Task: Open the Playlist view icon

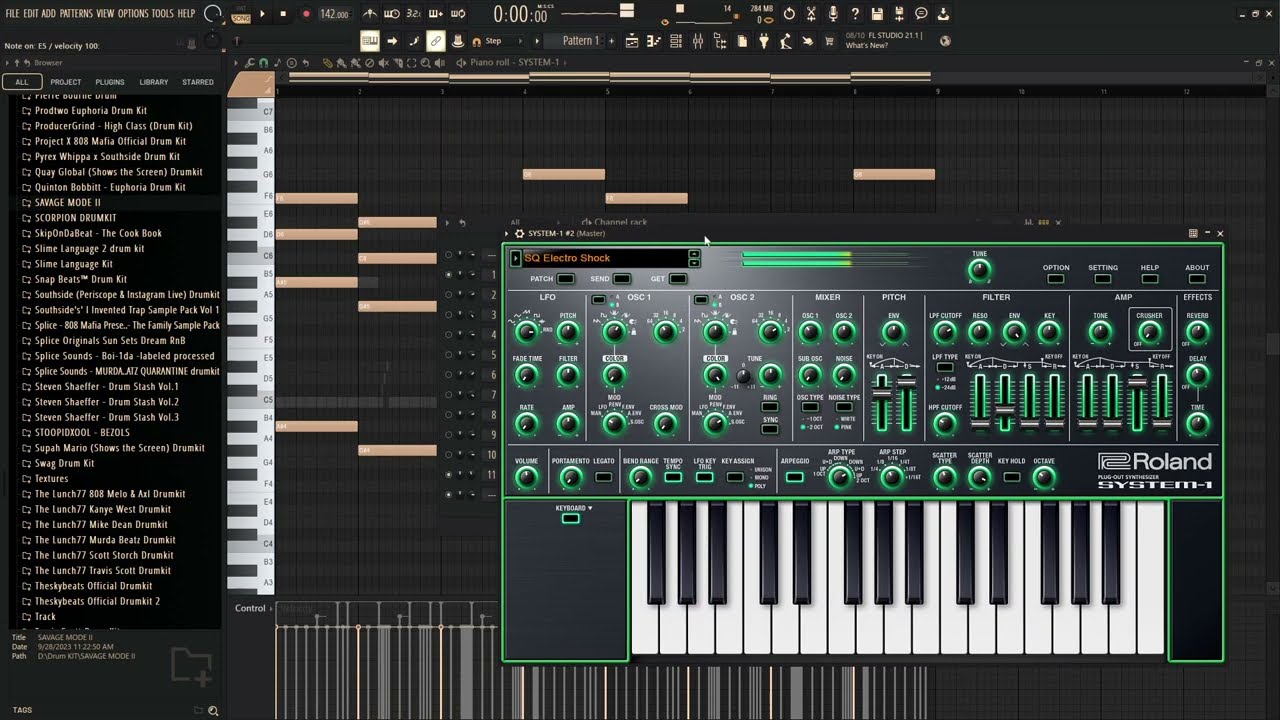Action: coord(632,41)
